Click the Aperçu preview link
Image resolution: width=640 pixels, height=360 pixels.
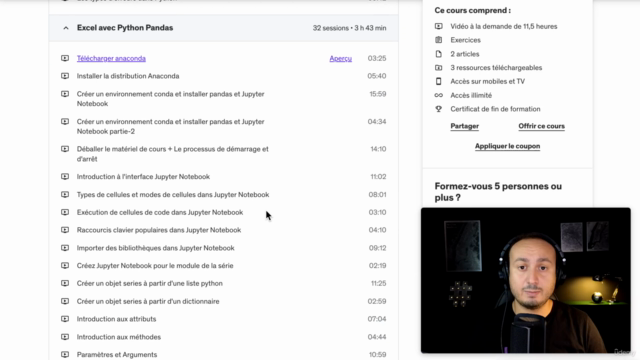[340, 58]
